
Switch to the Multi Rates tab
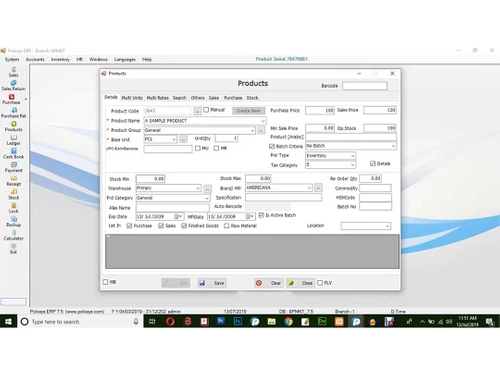[x=157, y=98]
